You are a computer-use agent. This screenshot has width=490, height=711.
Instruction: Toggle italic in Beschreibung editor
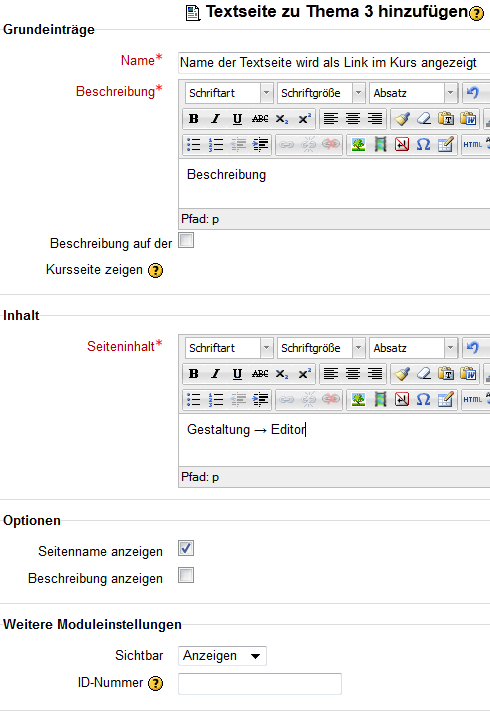(x=215, y=119)
